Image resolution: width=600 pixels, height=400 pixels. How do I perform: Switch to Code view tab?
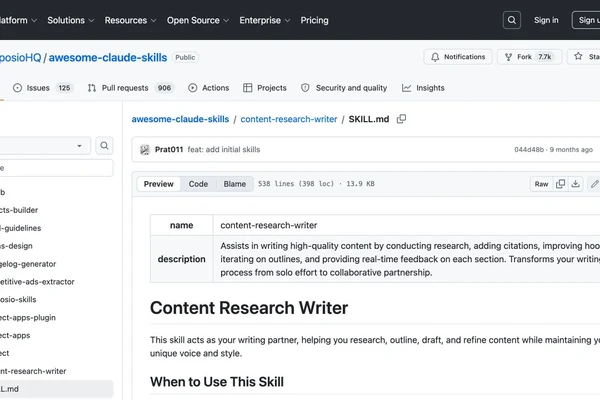(x=198, y=184)
